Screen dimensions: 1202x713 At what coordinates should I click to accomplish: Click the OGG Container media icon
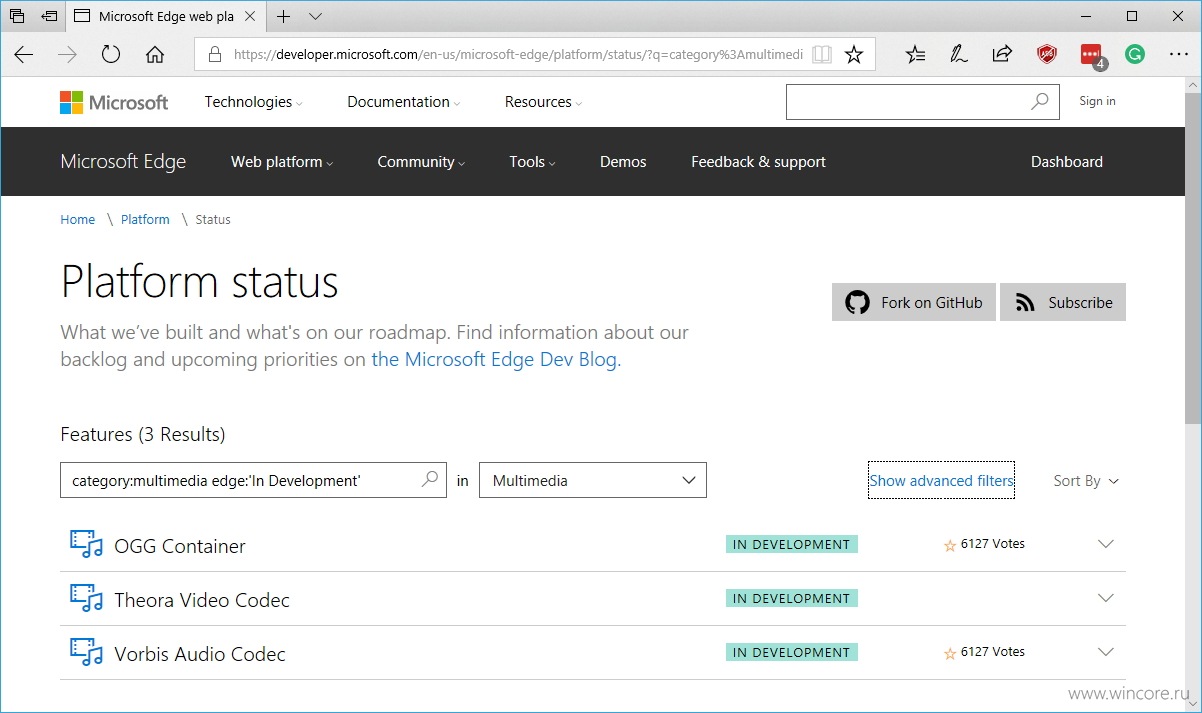coord(87,545)
